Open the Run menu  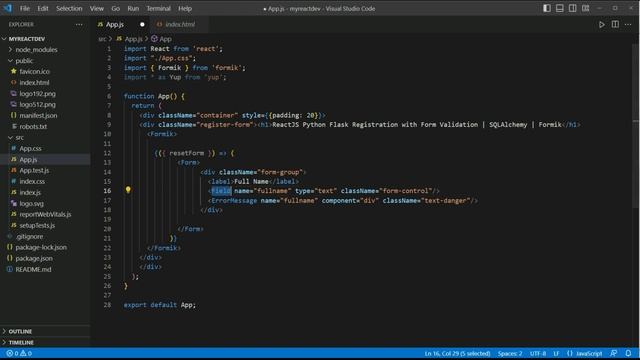pos(133,9)
